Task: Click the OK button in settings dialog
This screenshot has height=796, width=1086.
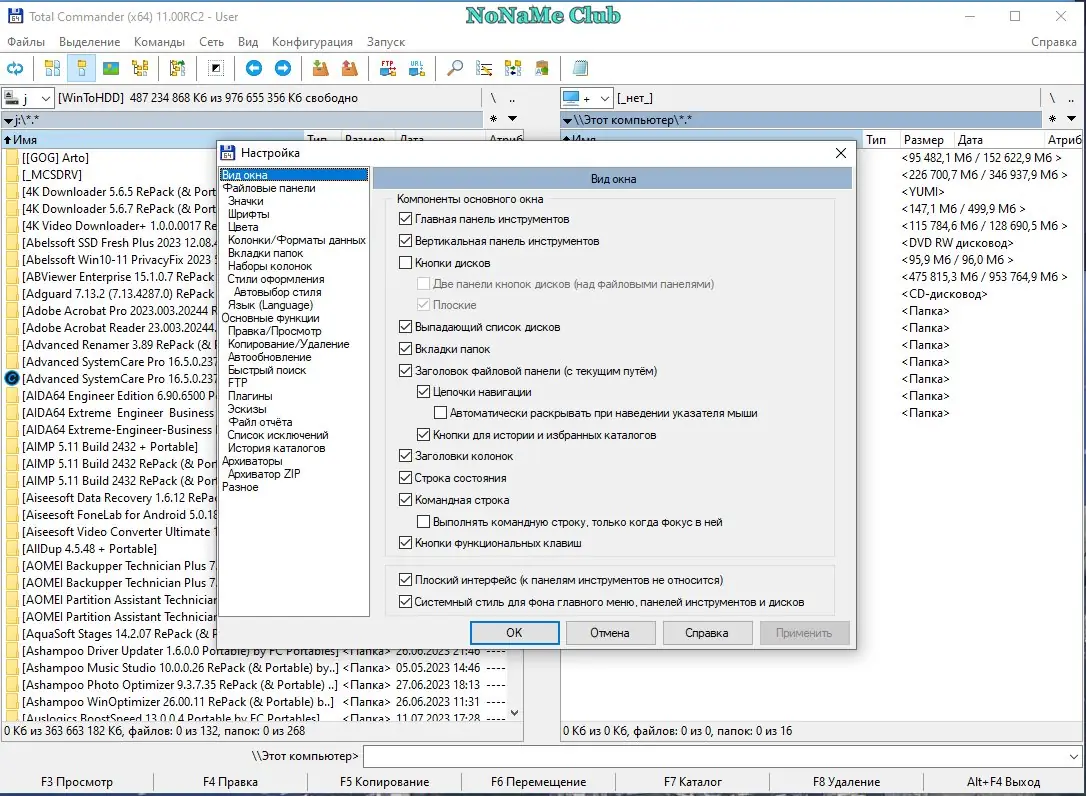Action: (514, 633)
